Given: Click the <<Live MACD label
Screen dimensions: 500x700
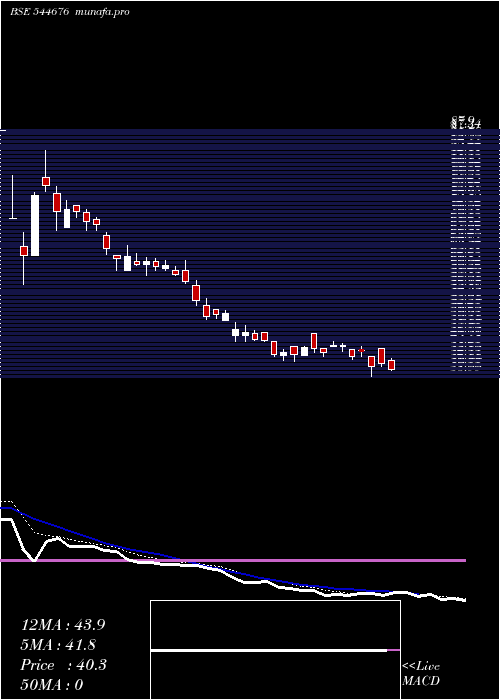Looking at the screenshot, I should point(421,673).
